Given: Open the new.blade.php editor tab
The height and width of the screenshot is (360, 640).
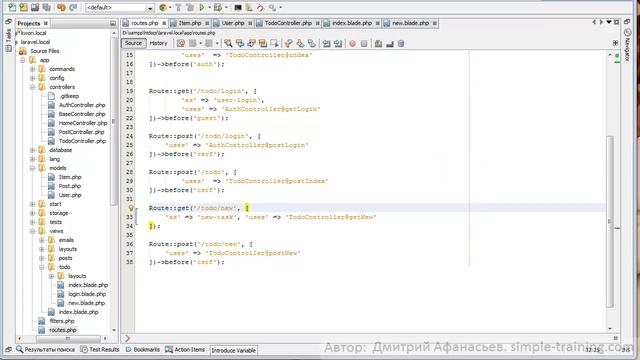Looking at the screenshot, I should coord(410,23).
